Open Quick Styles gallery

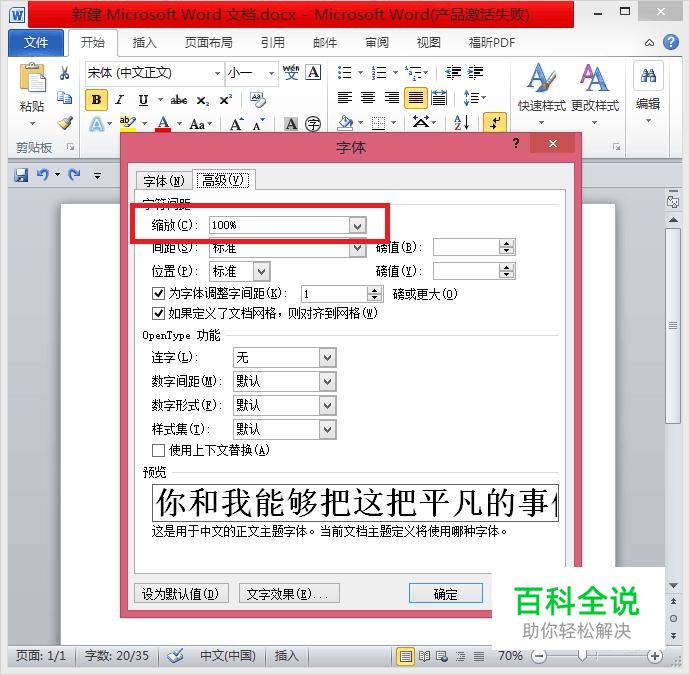pos(542,94)
